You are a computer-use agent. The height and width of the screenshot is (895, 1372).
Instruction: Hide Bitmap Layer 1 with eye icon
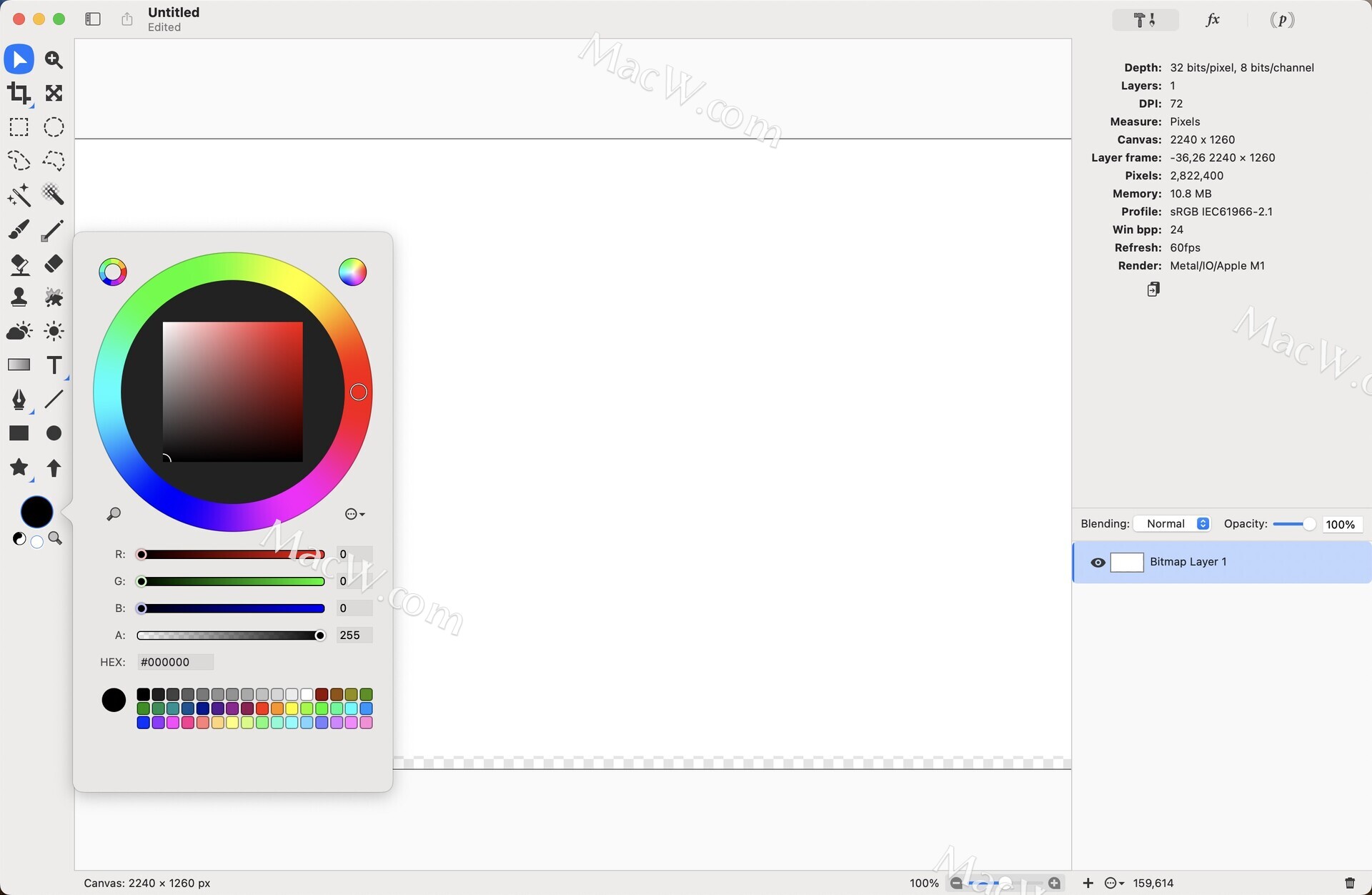pos(1098,563)
